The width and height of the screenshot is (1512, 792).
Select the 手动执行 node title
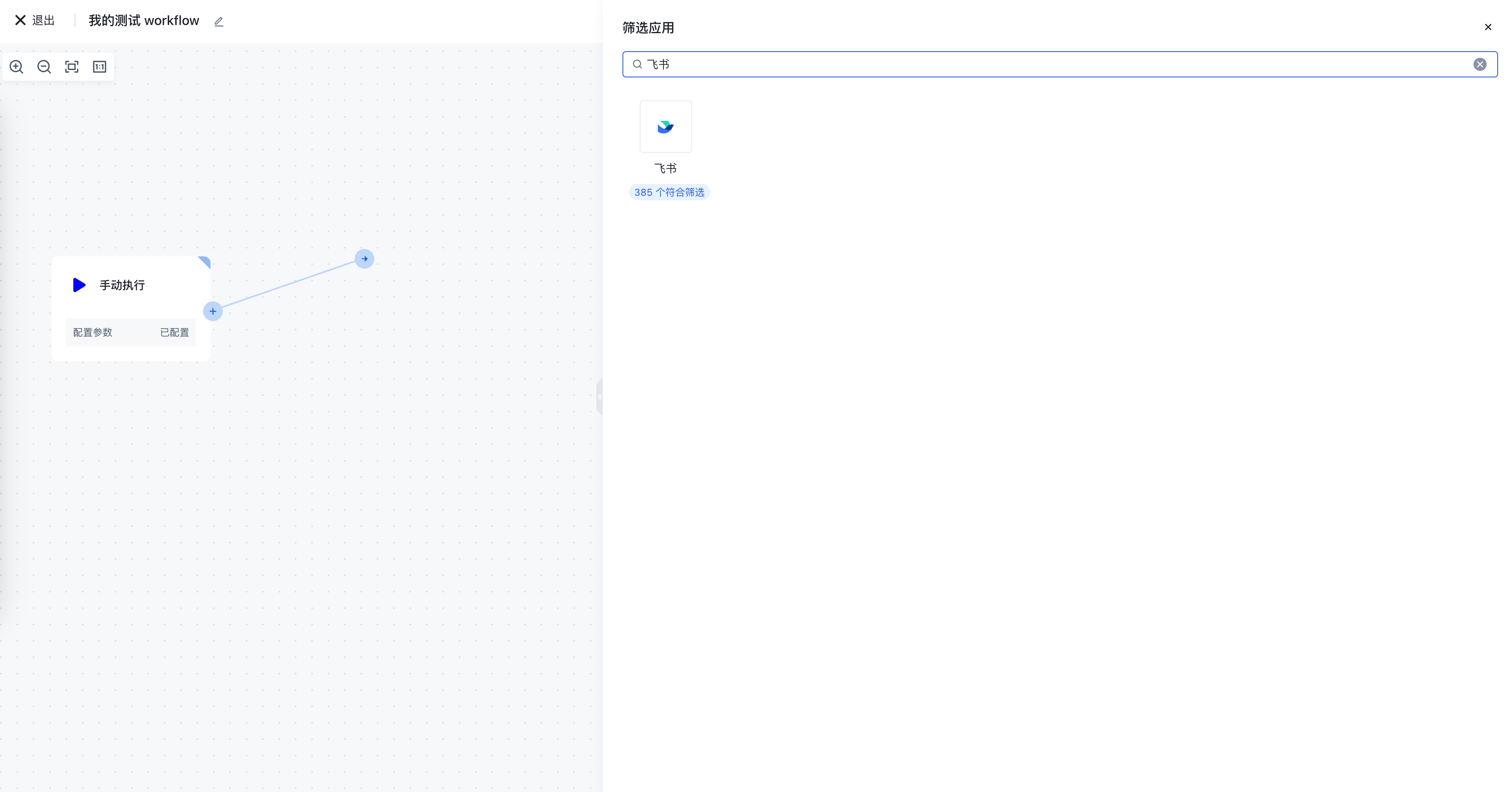pyautogui.click(x=122, y=285)
